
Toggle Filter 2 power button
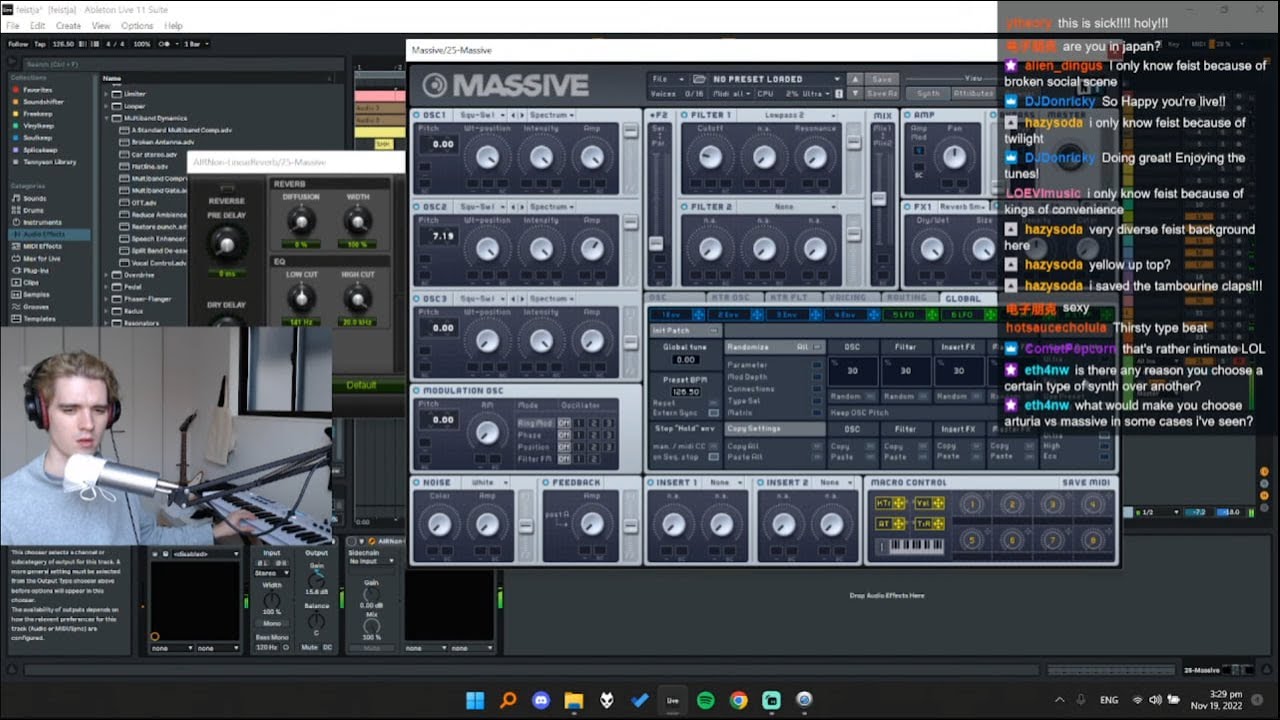tap(685, 207)
